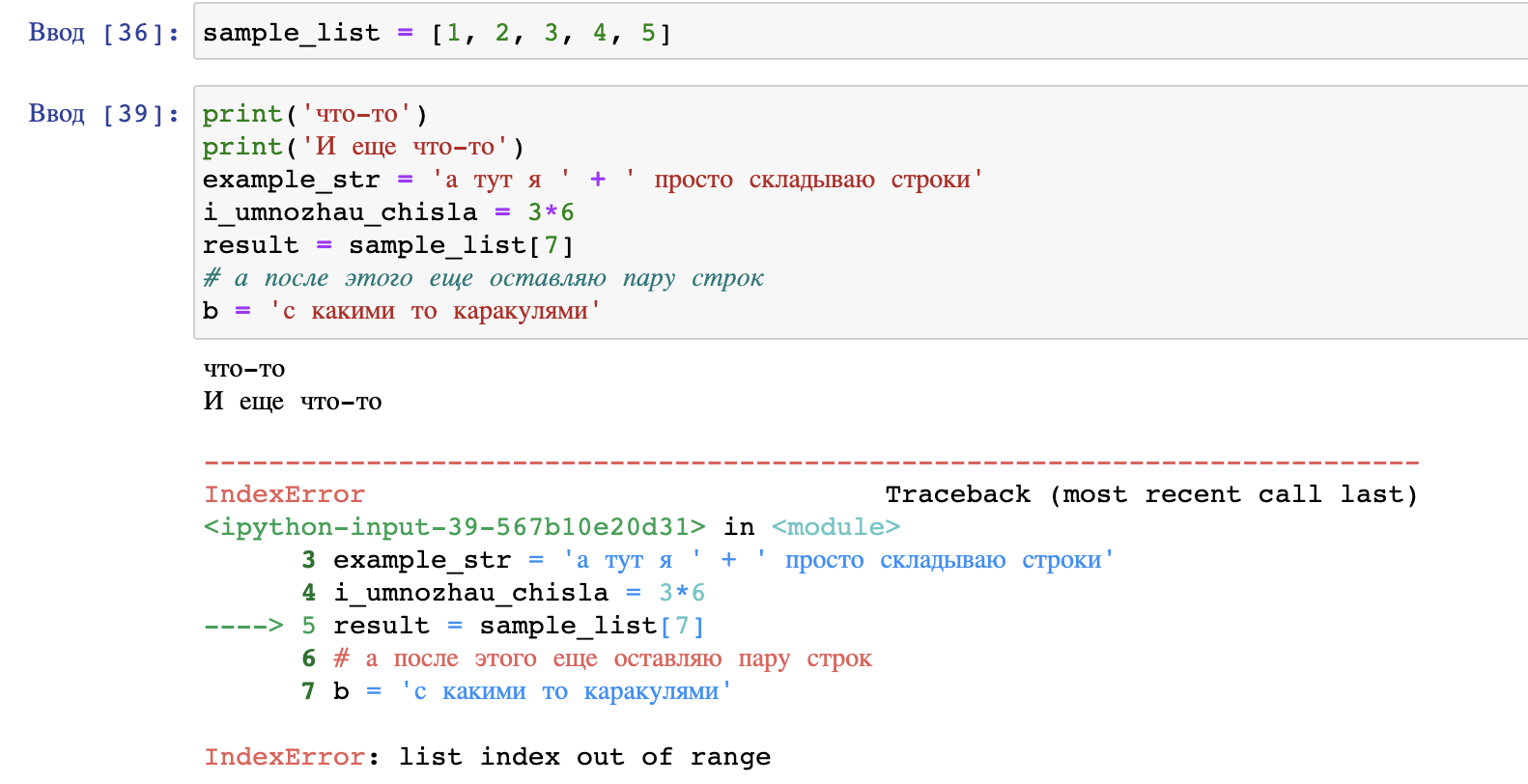Click the <module> label in the traceback
The height and width of the screenshot is (784, 1528).
tap(835, 527)
